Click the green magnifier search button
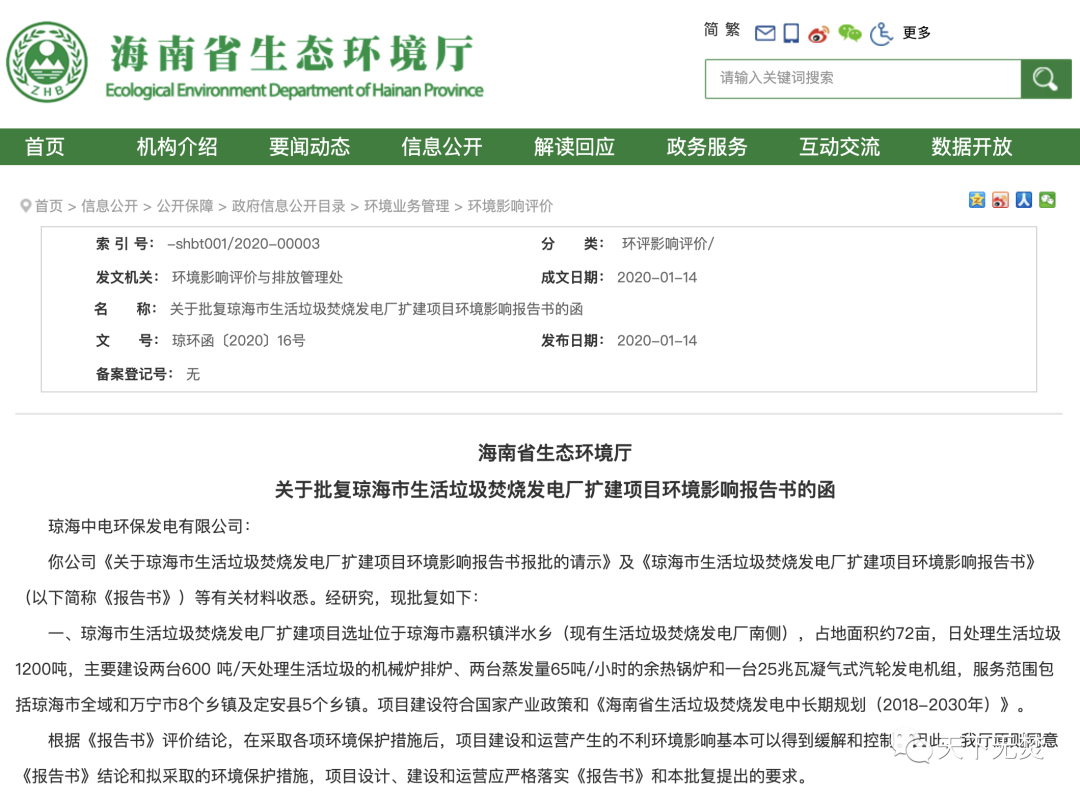The width and height of the screenshot is (1080, 795). (x=1045, y=79)
